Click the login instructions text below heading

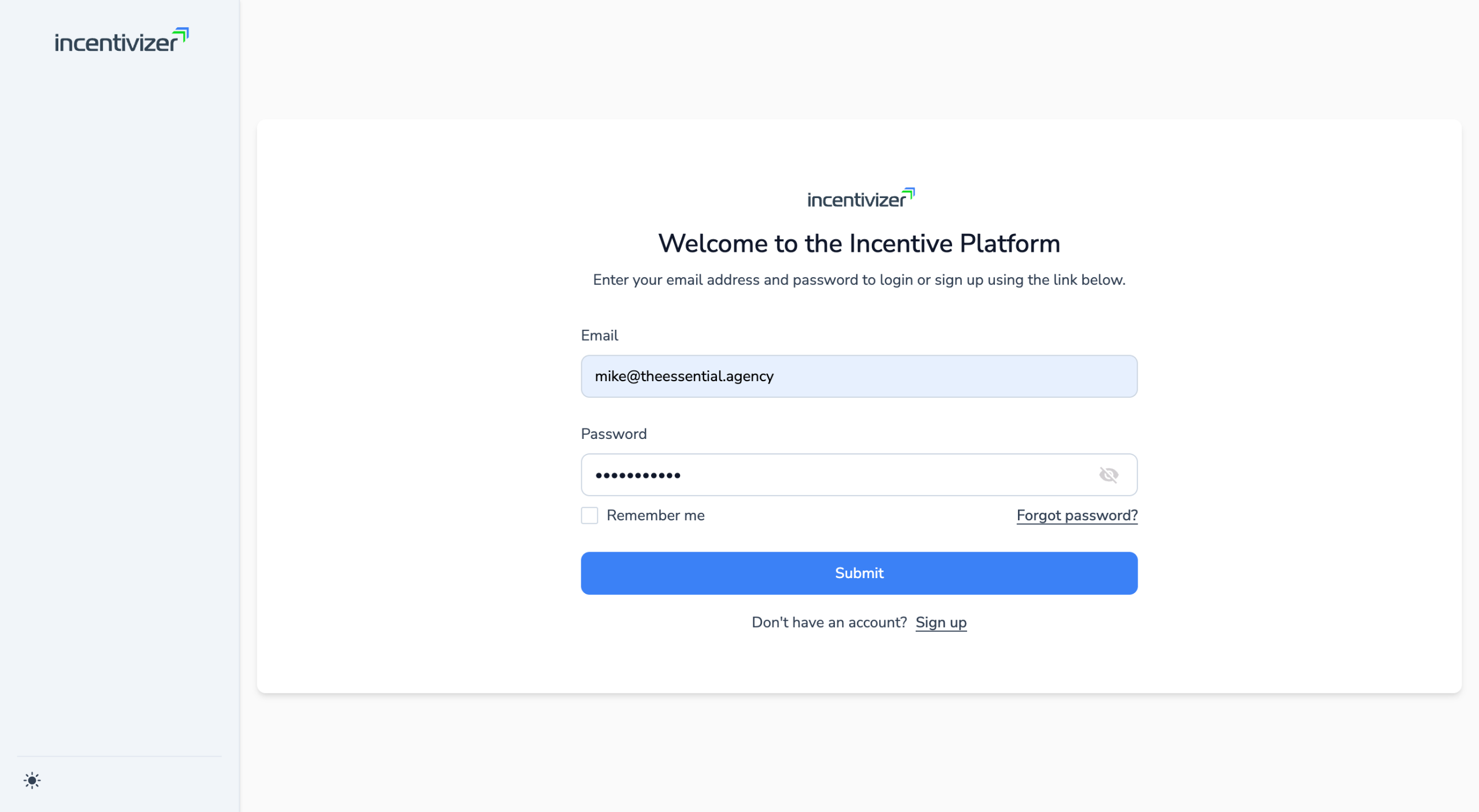click(859, 280)
